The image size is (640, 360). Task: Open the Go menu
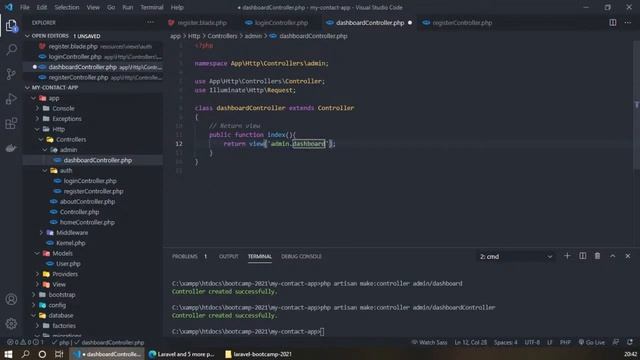tap(111, 7)
